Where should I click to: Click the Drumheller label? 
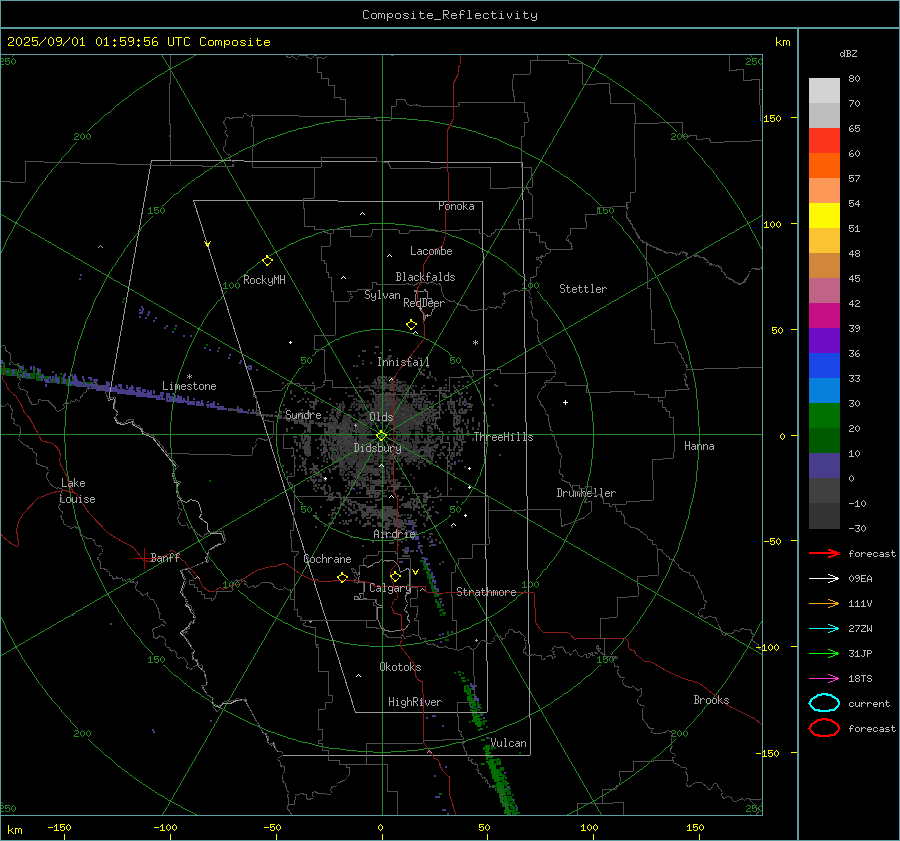[586, 493]
